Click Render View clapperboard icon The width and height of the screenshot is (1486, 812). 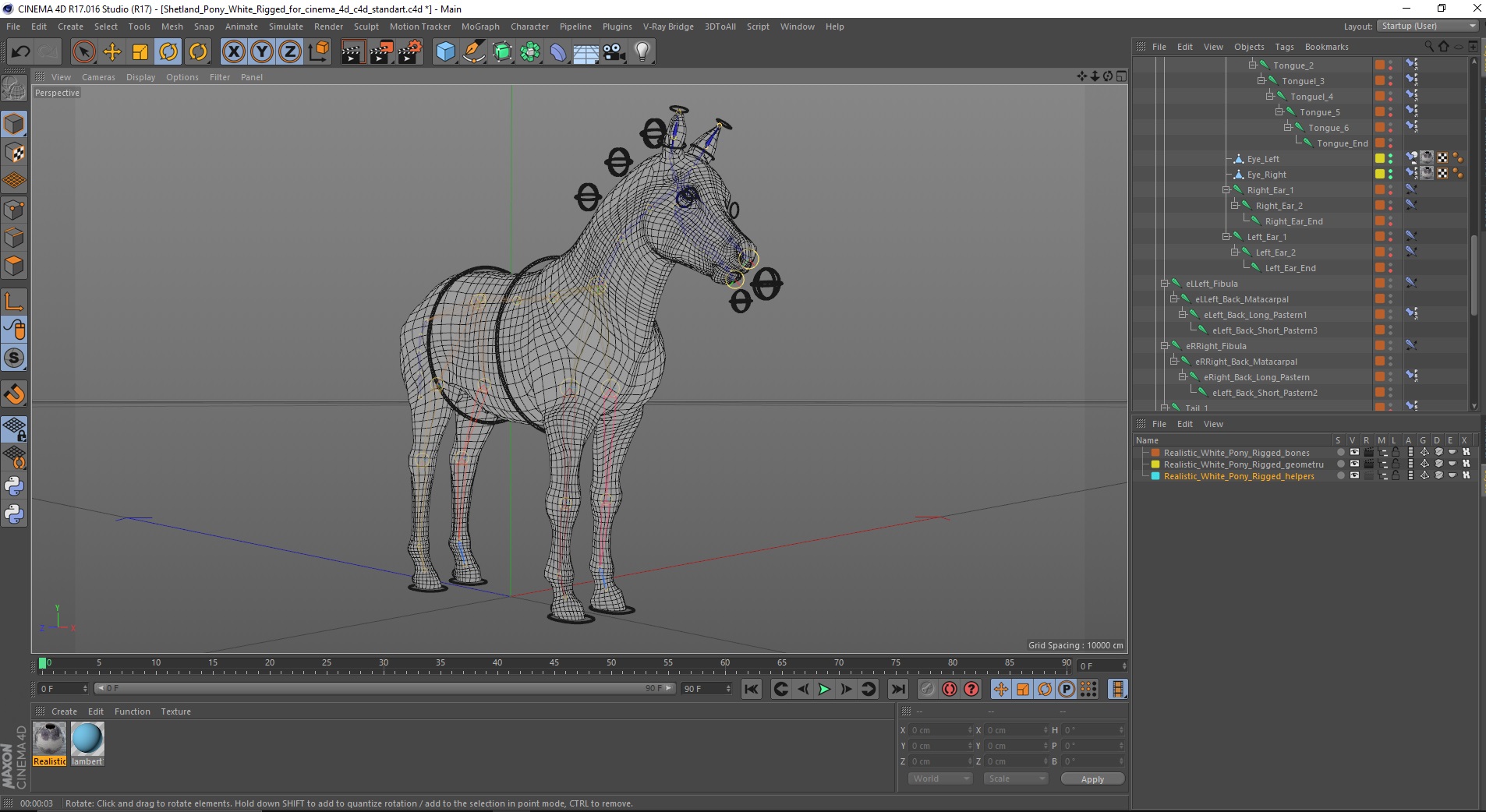(x=352, y=52)
